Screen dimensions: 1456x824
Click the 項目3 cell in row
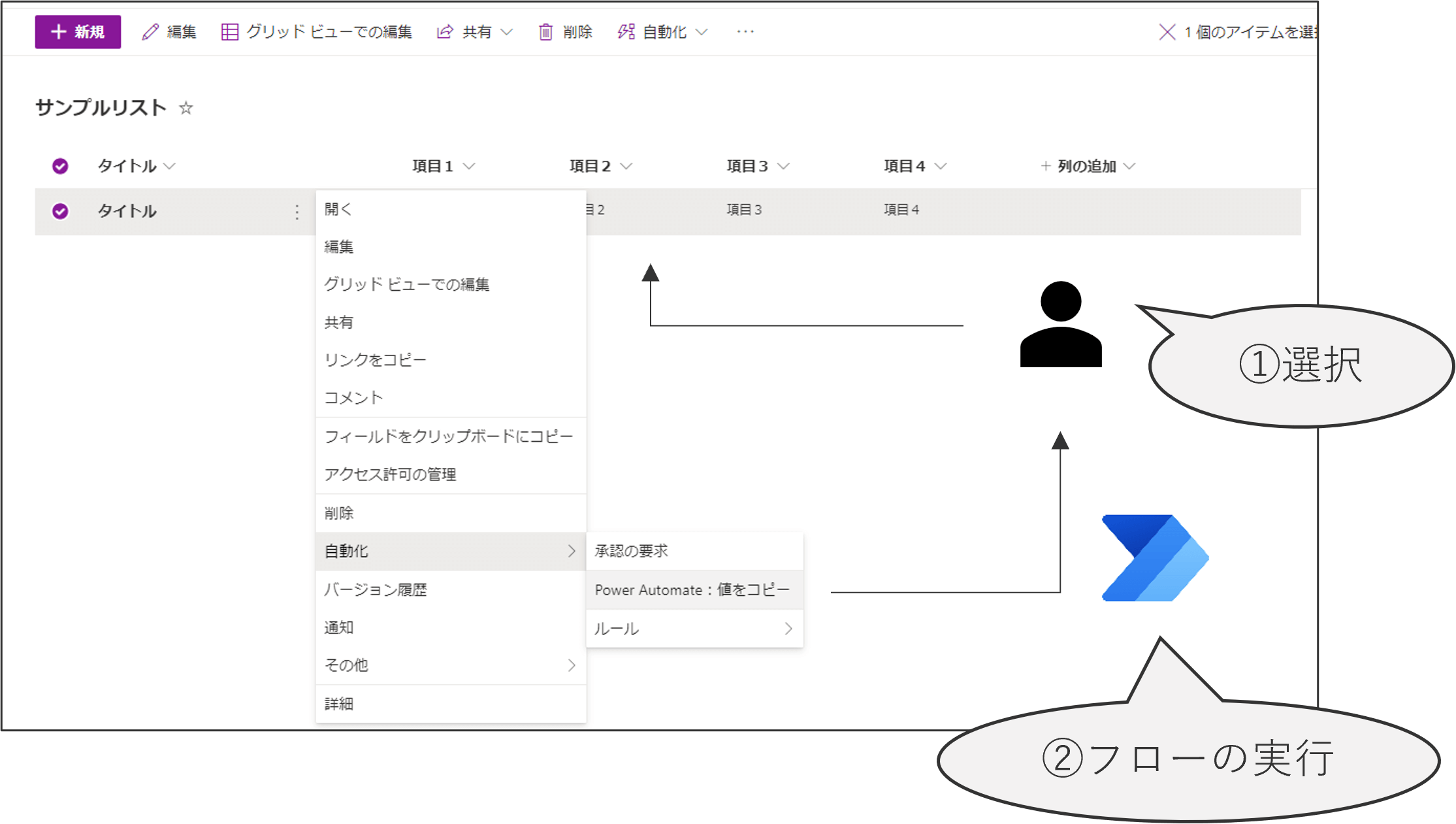[x=745, y=210]
